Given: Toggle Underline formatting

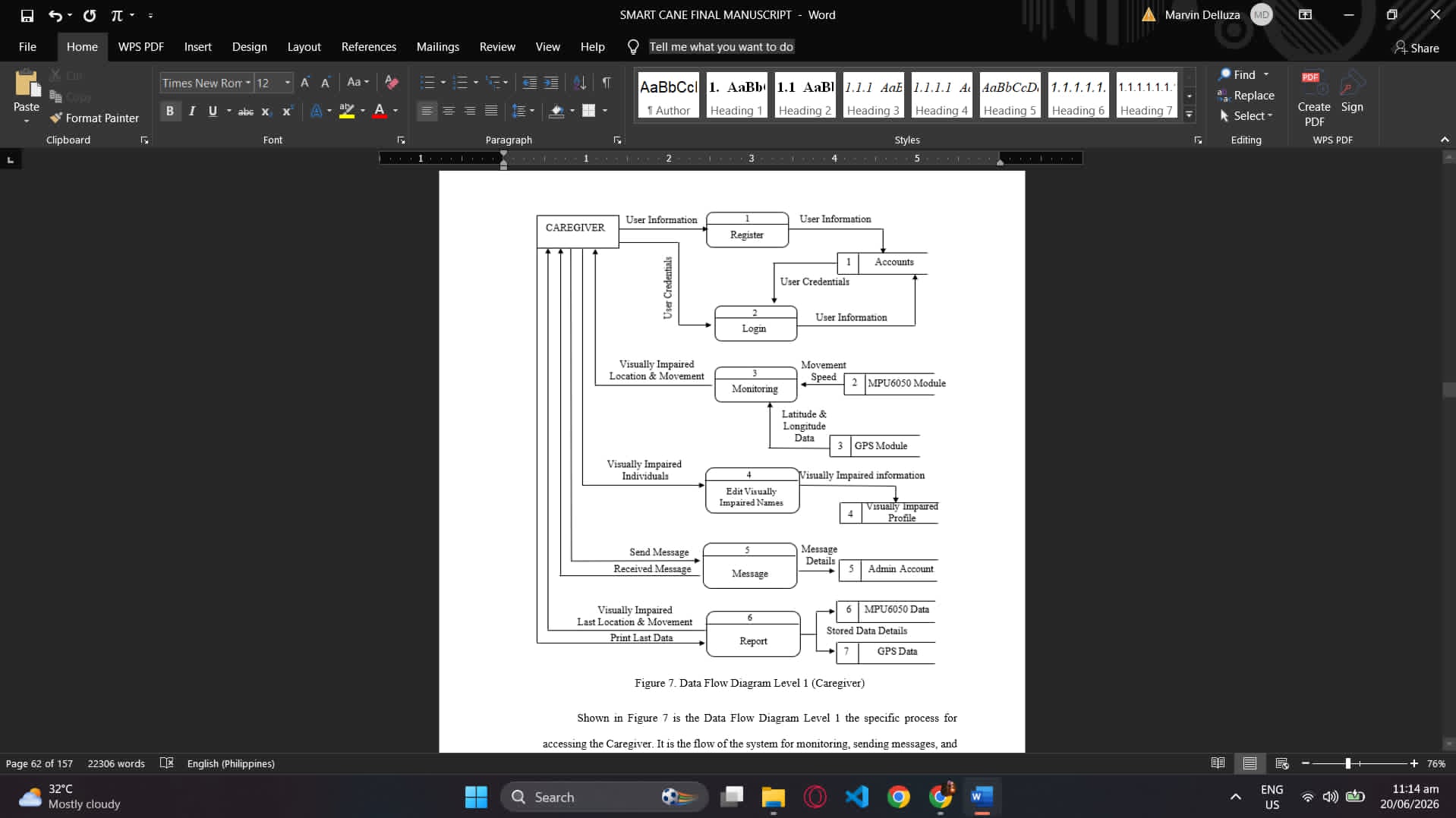Looking at the screenshot, I should (x=213, y=112).
